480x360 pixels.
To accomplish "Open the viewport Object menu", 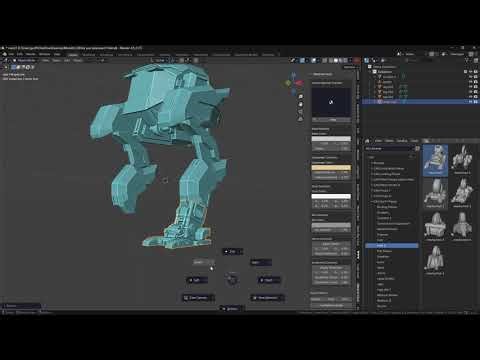I will pyautogui.click(x=78, y=60).
